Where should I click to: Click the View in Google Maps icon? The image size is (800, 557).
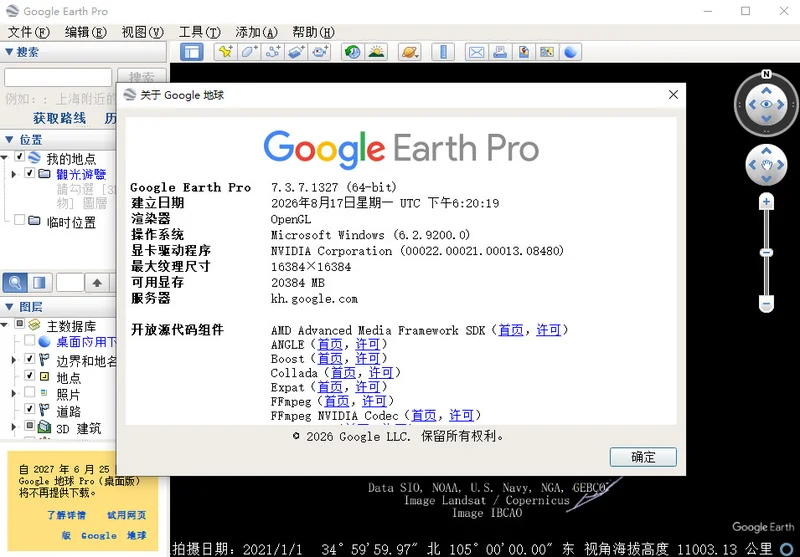tap(547, 52)
